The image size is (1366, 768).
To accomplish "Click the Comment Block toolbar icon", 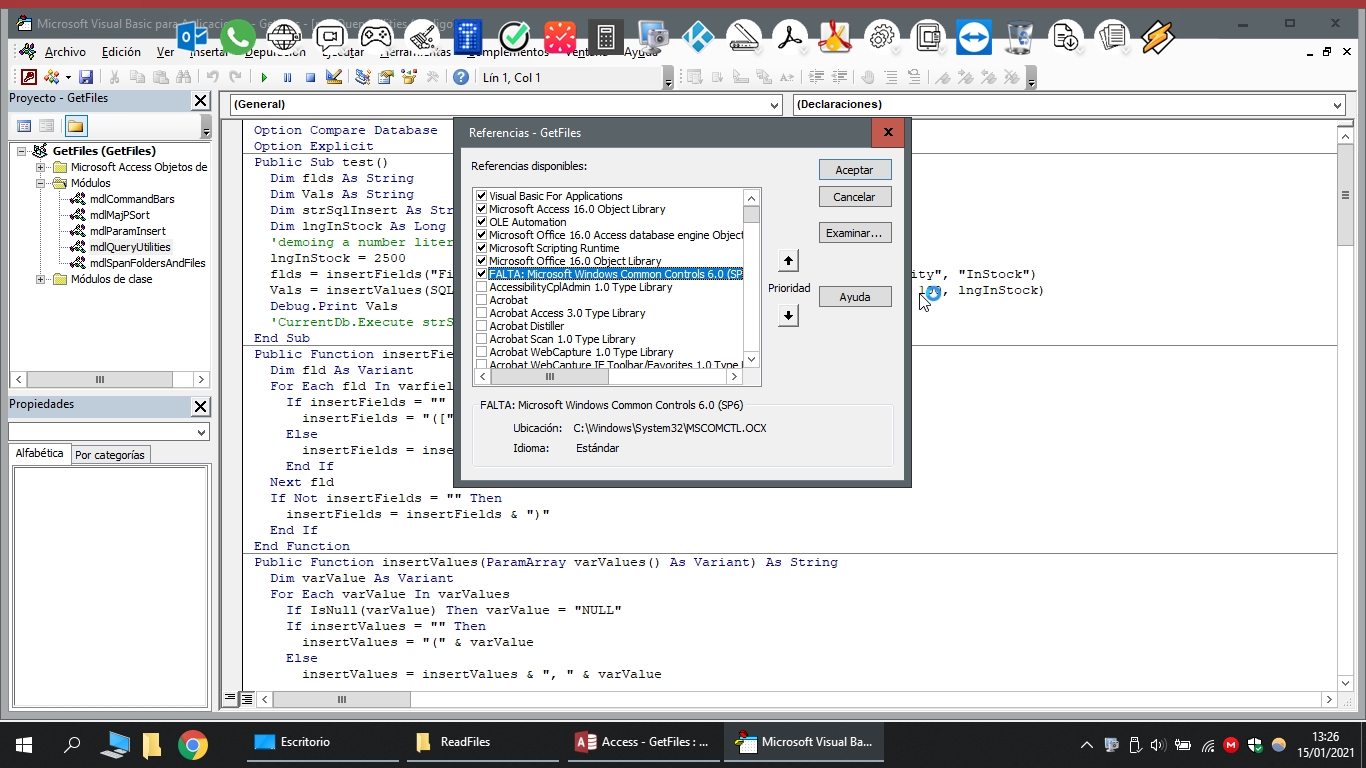I will coord(891,77).
